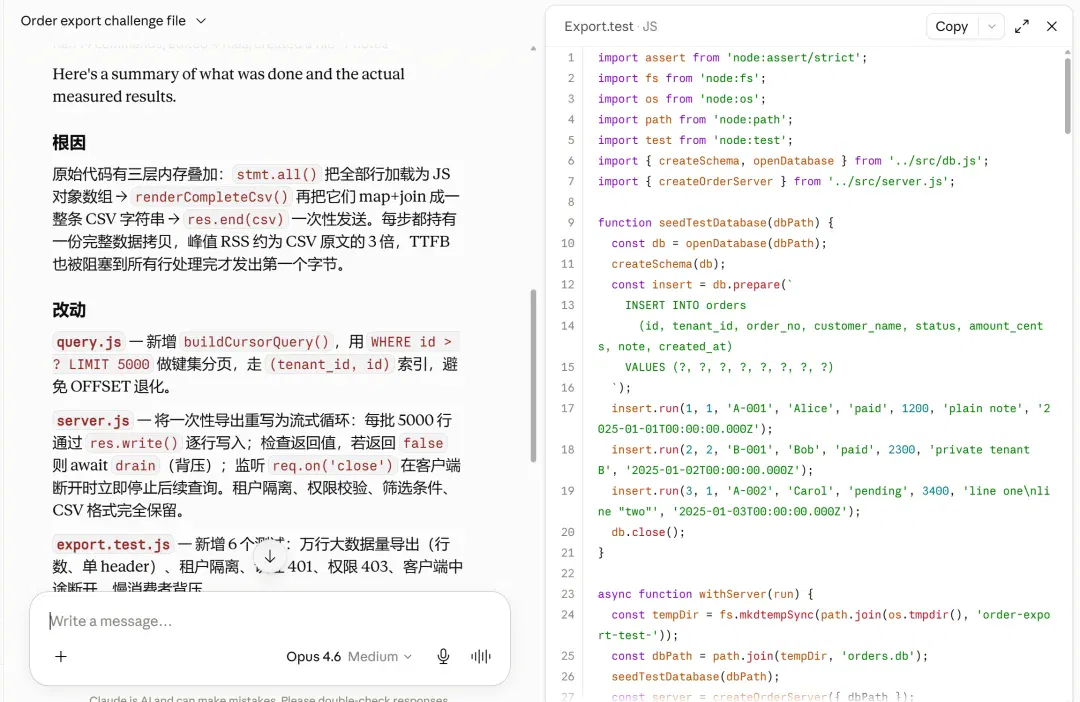This screenshot has height=702, width=1080.
Task: Expand the code panel to fullscreen
Action: point(1021,26)
